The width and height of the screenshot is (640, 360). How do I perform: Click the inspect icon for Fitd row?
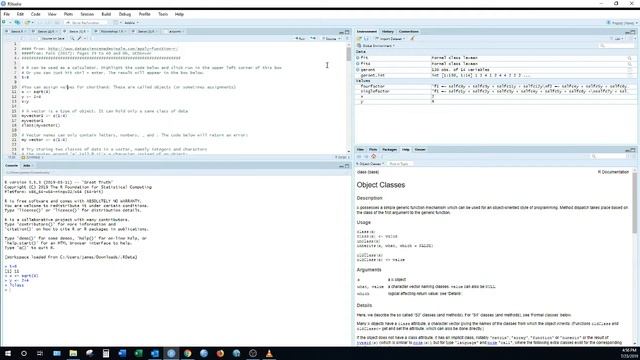(x=630, y=64)
